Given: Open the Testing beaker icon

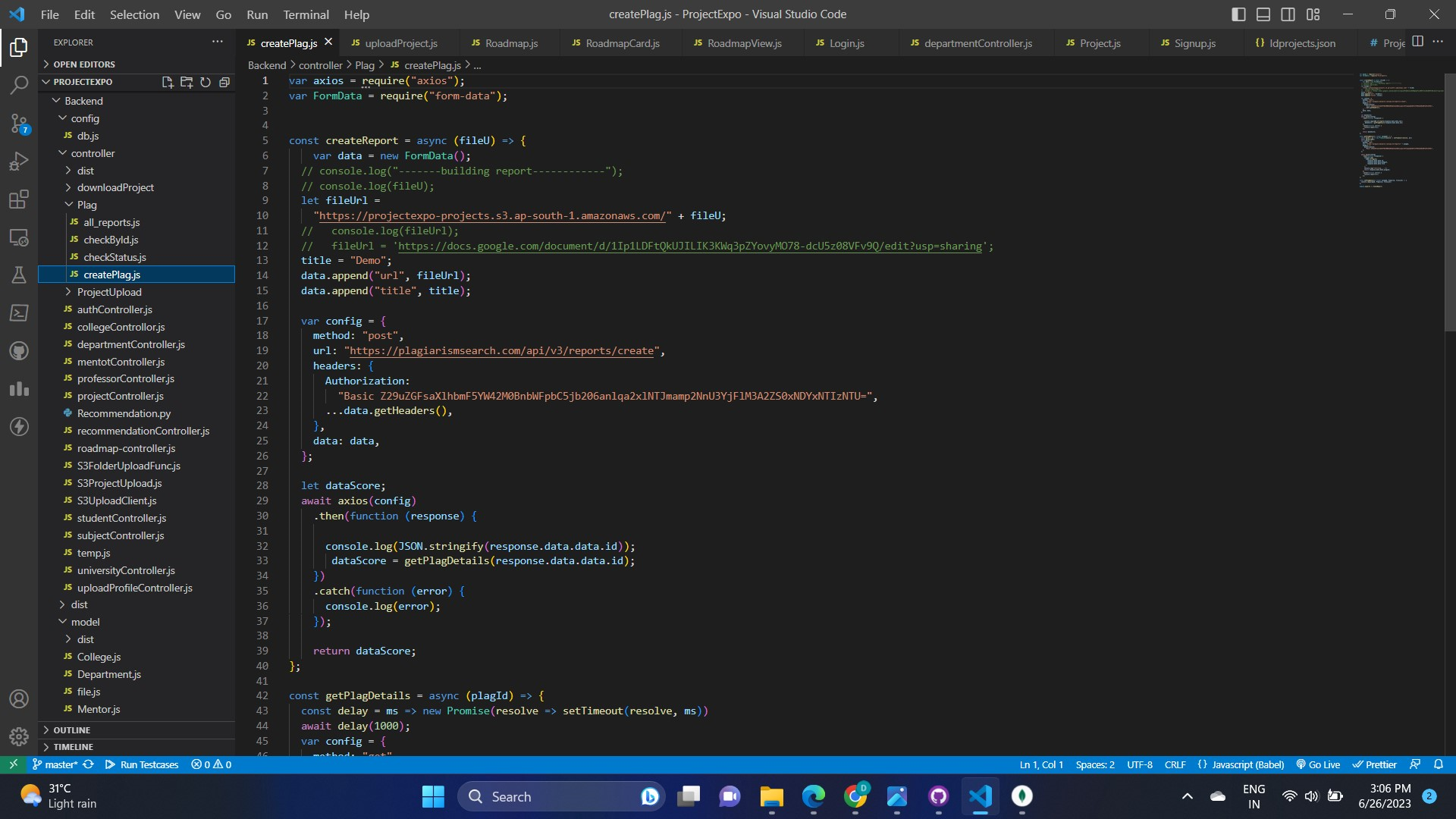Looking at the screenshot, I should point(19,275).
